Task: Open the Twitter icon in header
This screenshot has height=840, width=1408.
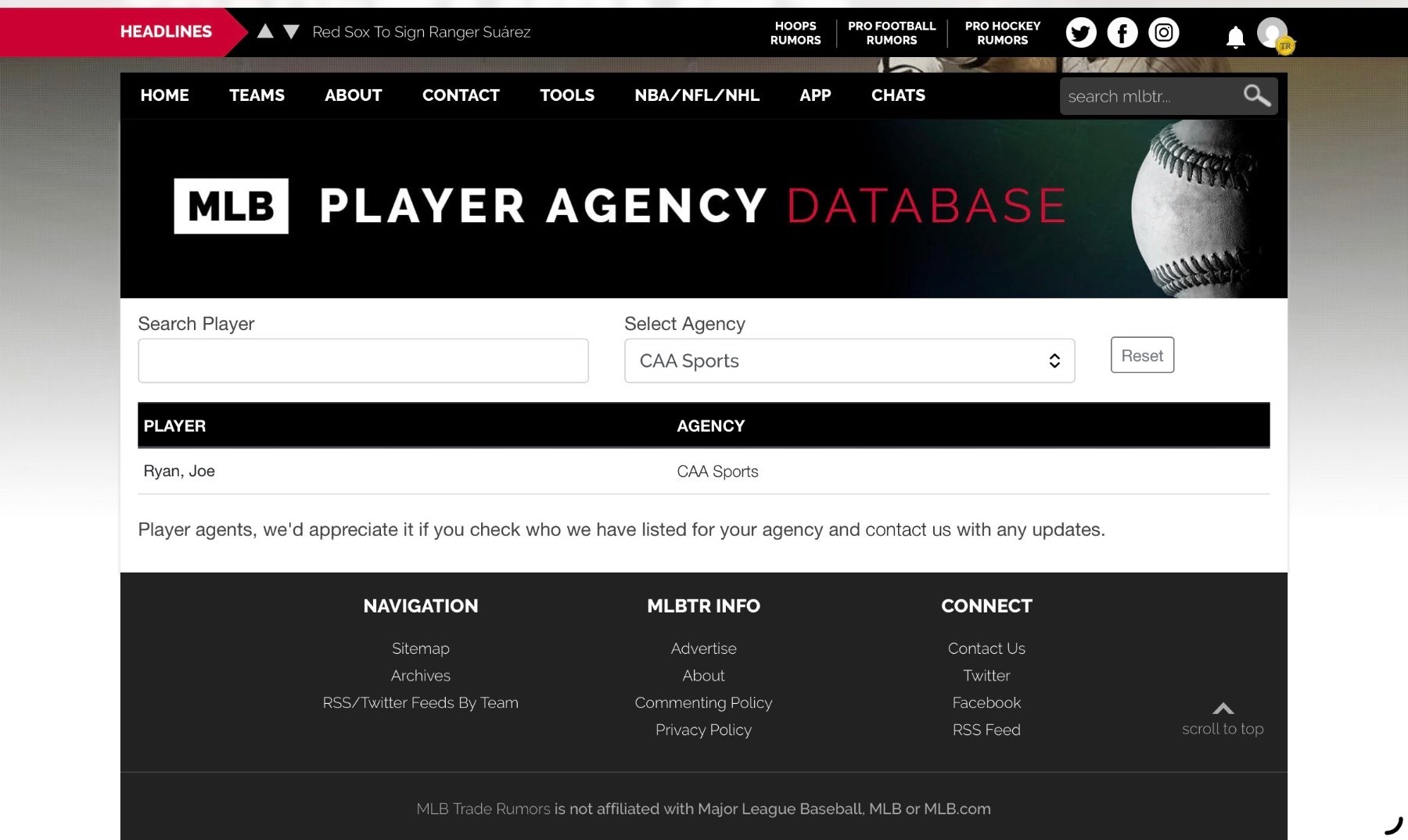Action: 1081,33
